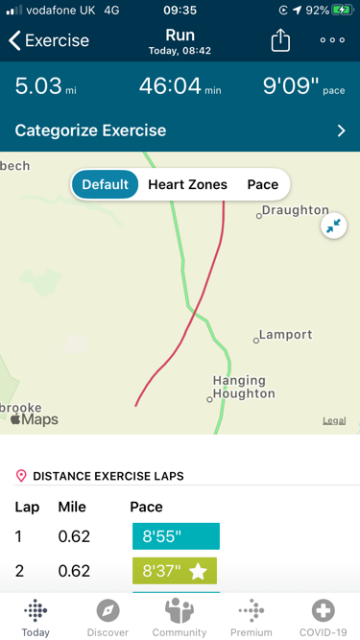Select lap 1 pace bar 8'55"

pyautogui.click(x=176, y=536)
